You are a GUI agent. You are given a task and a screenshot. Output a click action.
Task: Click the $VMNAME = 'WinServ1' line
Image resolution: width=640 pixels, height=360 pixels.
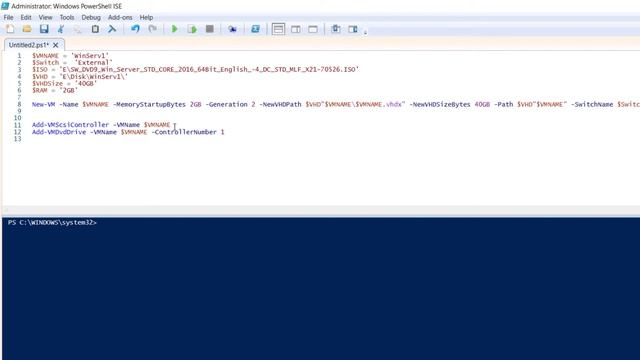(x=71, y=56)
